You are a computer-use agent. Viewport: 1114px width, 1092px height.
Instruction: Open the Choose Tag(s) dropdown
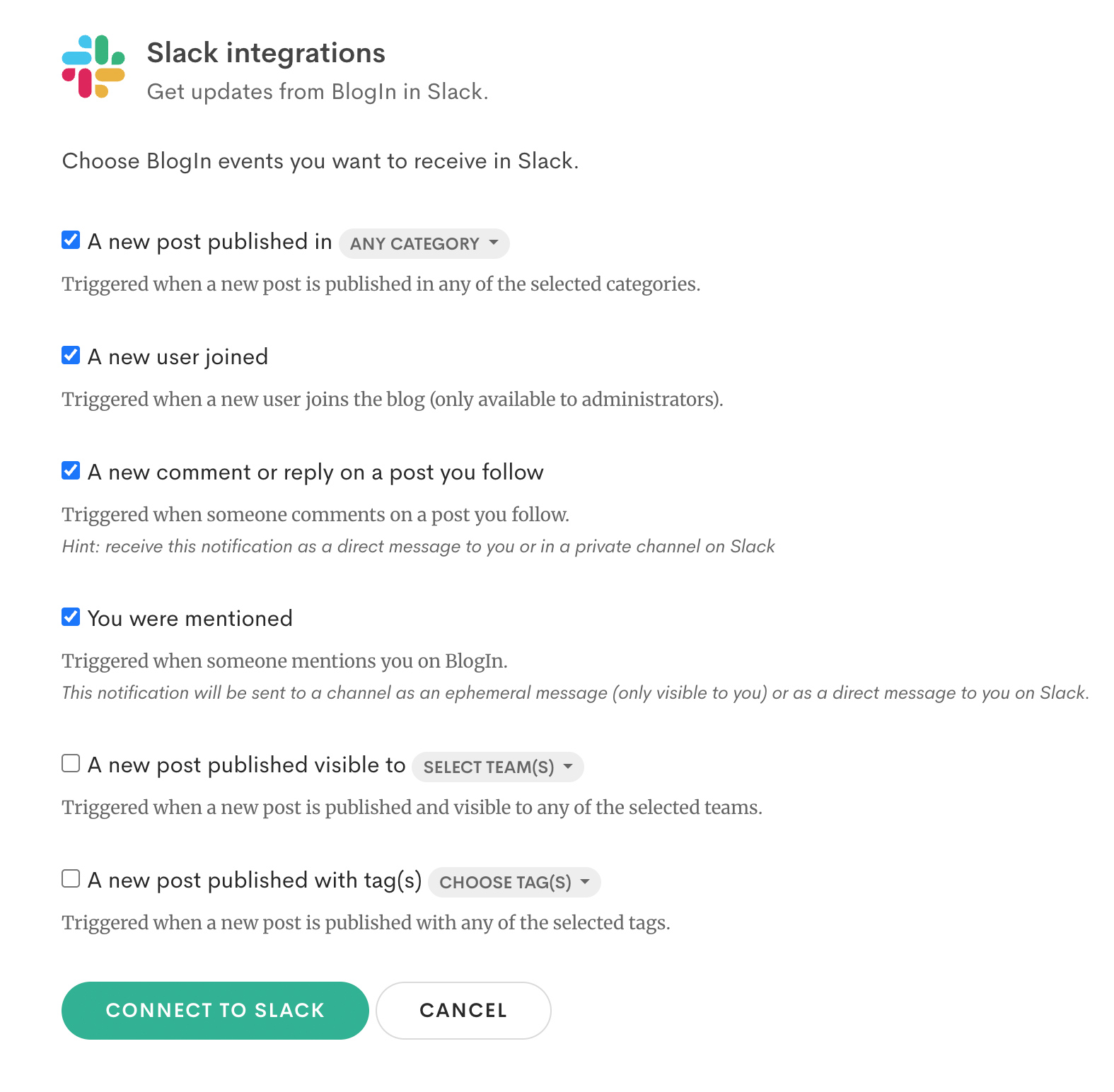click(x=514, y=882)
